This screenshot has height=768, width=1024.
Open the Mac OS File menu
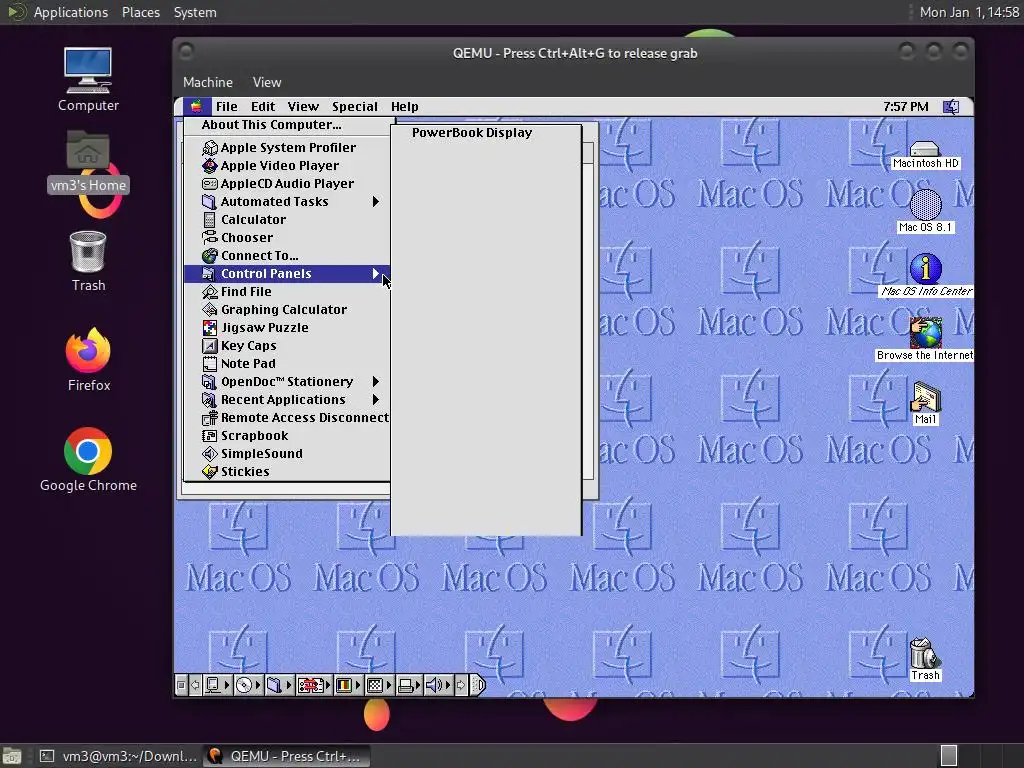pos(227,106)
